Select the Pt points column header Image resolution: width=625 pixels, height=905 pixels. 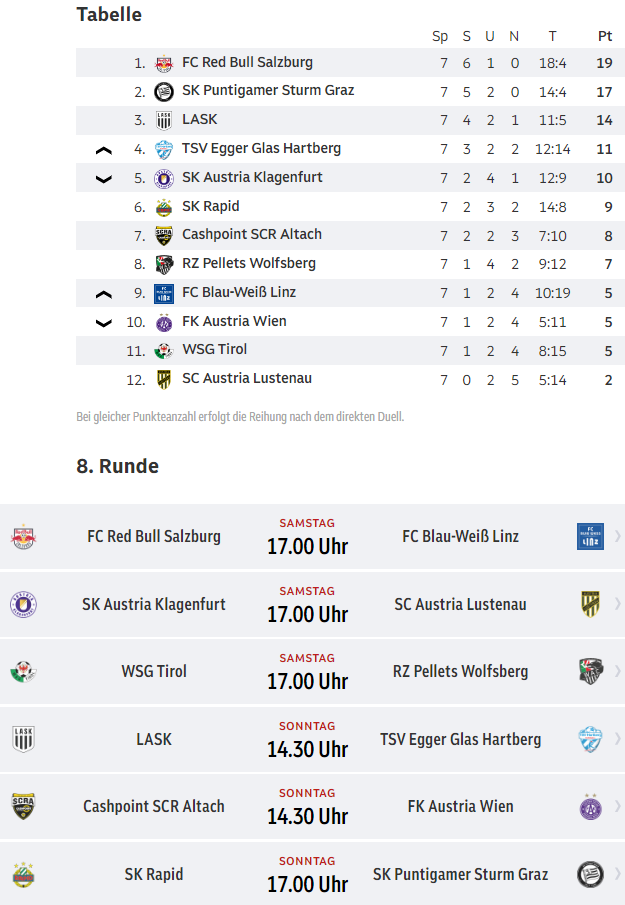click(604, 36)
